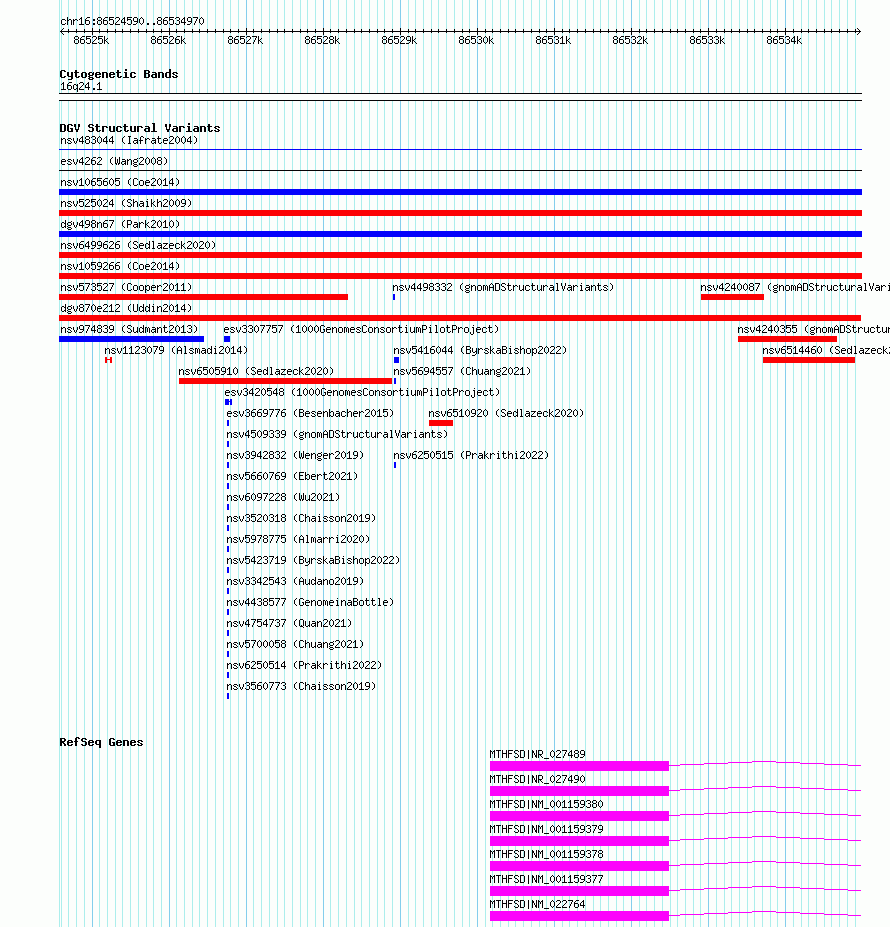Viewport: 890px width, 927px height.
Task: Open esv3669776 (Besenbacher2015) label
Action: click(x=310, y=413)
